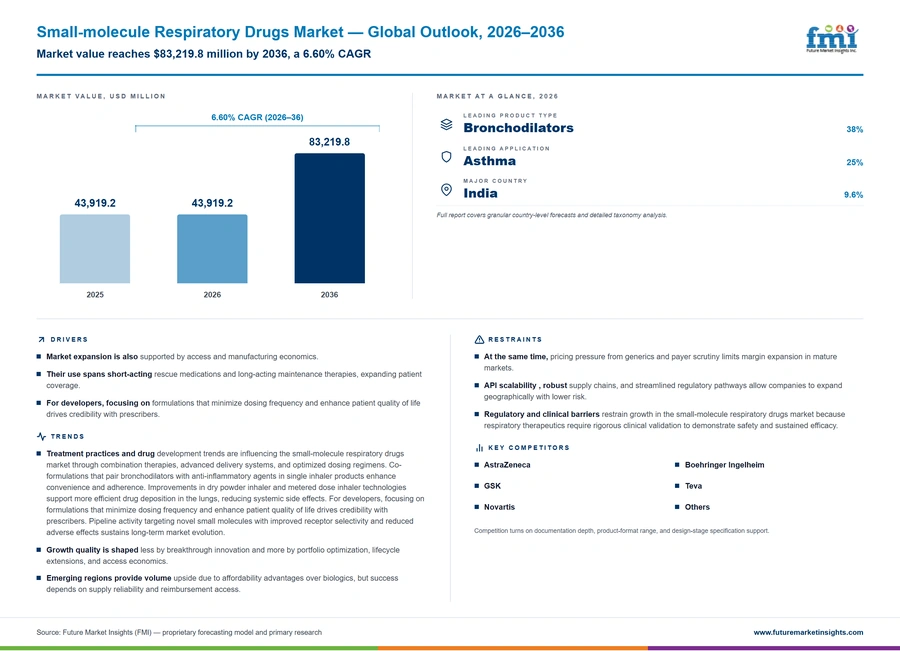This screenshot has width=900, height=651.
Task: Click the Boehringer Ingelheim competitor entry
Action: point(724,465)
